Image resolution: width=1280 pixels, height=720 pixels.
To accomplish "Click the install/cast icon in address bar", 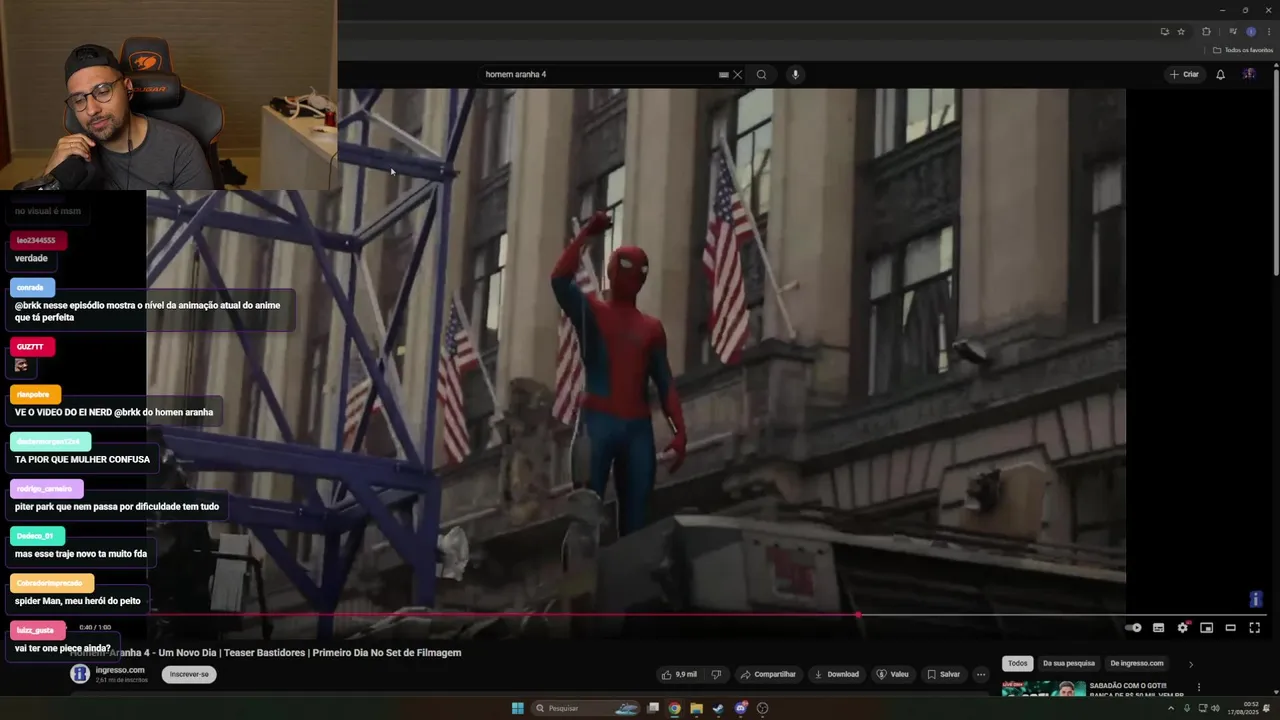I will (1164, 31).
